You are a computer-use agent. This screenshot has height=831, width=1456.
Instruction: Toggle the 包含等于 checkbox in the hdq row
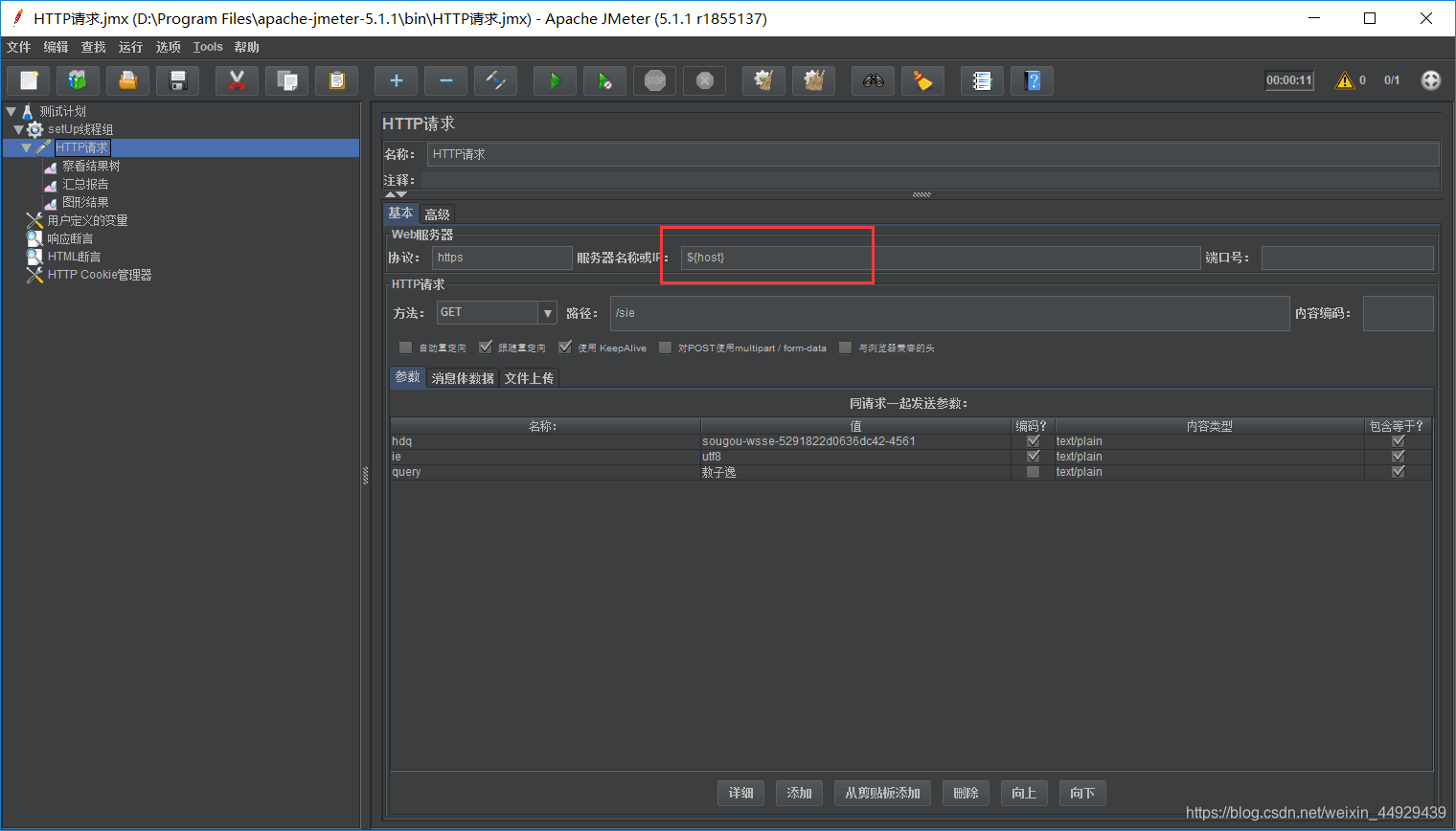pos(1399,441)
